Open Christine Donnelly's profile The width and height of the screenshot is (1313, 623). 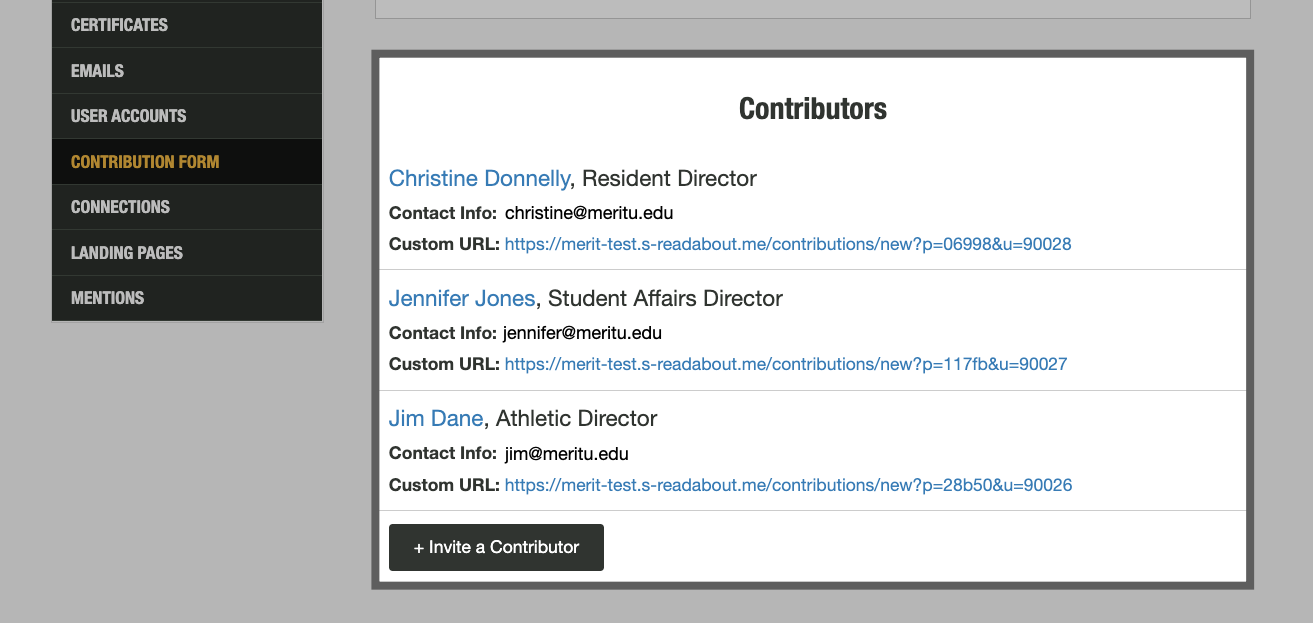pos(479,178)
